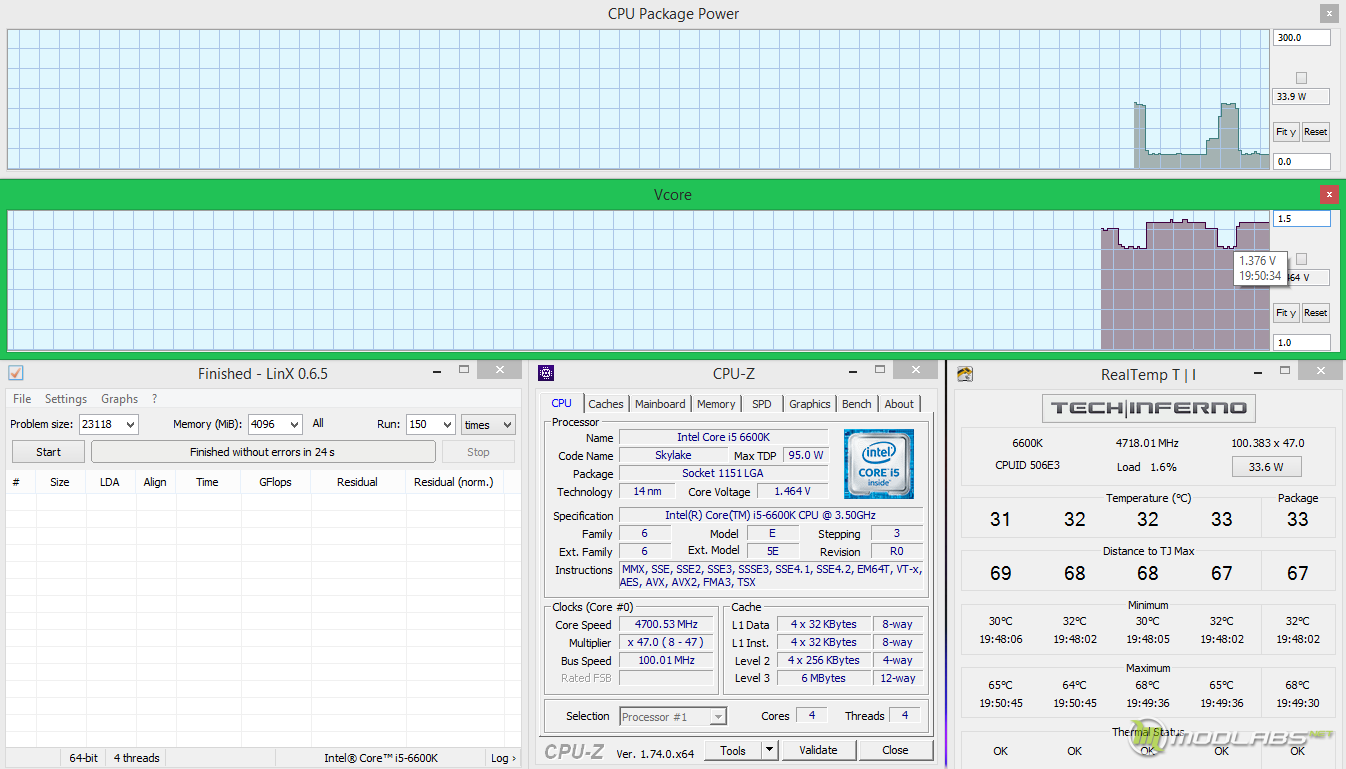Switch to the Memory tab in CPU-Z

coord(716,404)
